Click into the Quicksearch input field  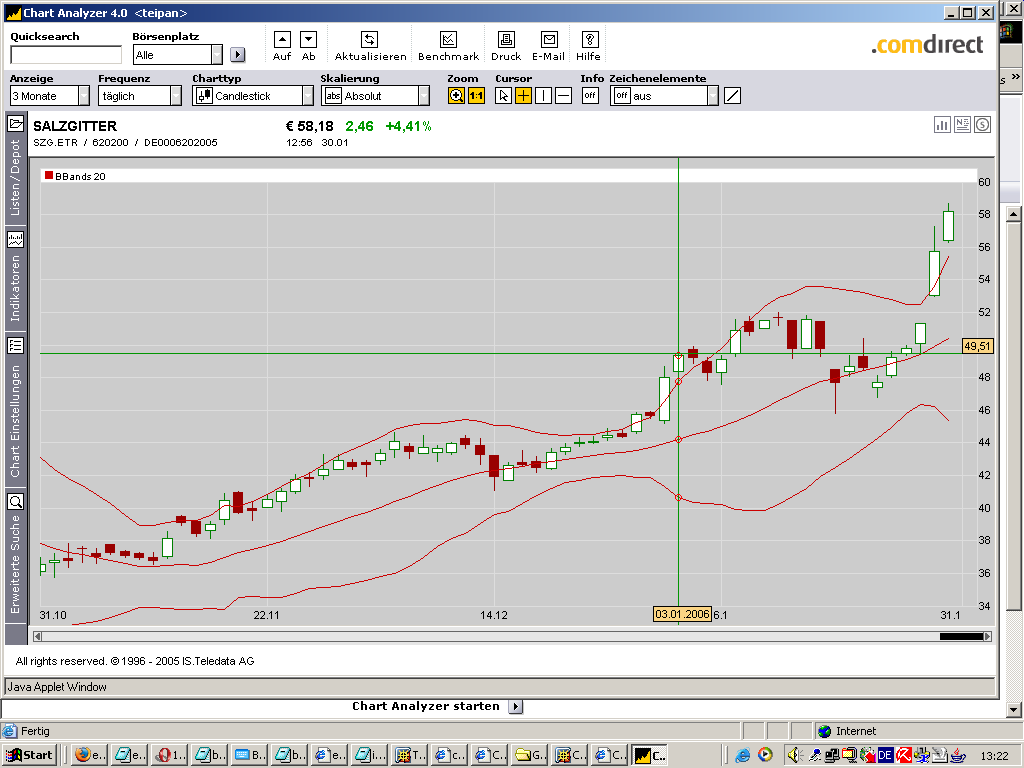click(x=65, y=55)
